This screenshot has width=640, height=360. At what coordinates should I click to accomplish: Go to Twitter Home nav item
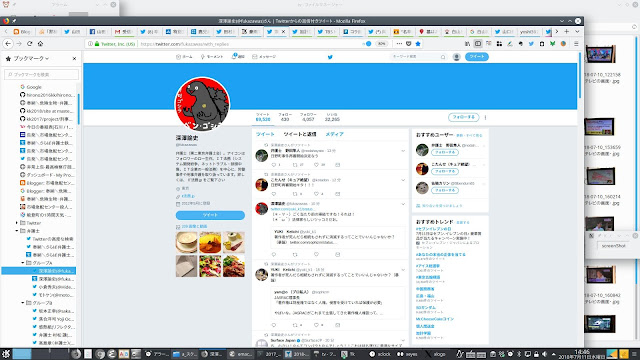coord(184,57)
